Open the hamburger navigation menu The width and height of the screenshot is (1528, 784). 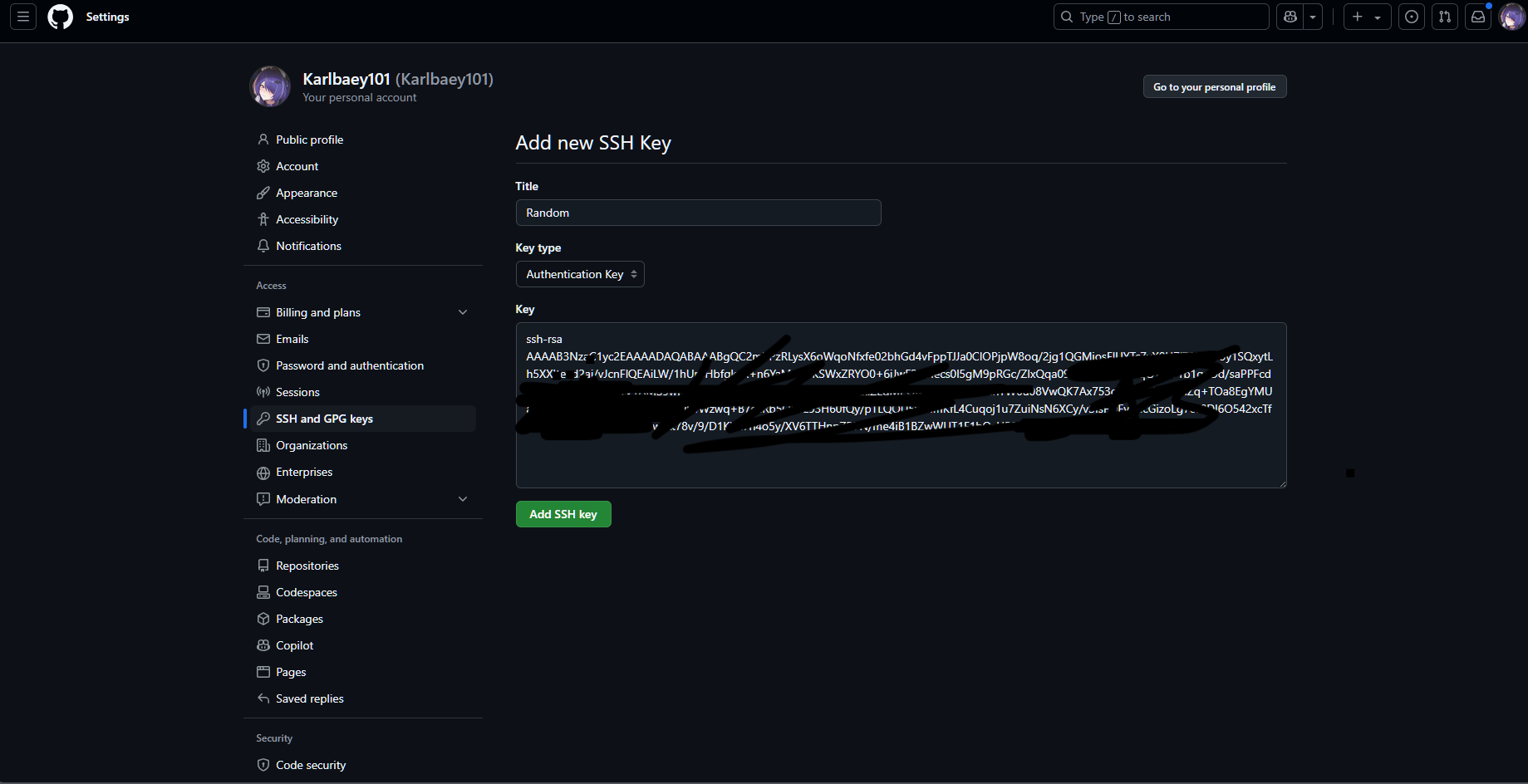(23, 17)
